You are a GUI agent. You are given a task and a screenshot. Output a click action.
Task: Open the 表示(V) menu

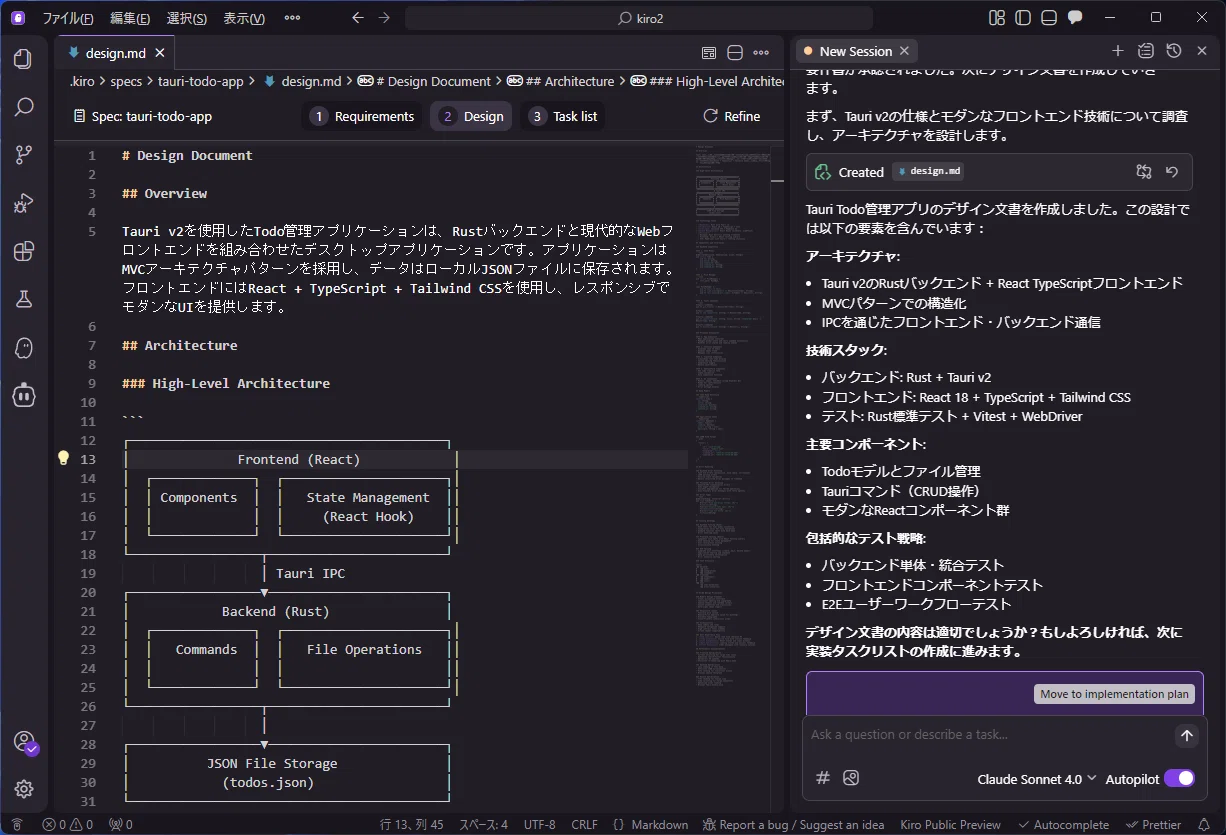[244, 18]
